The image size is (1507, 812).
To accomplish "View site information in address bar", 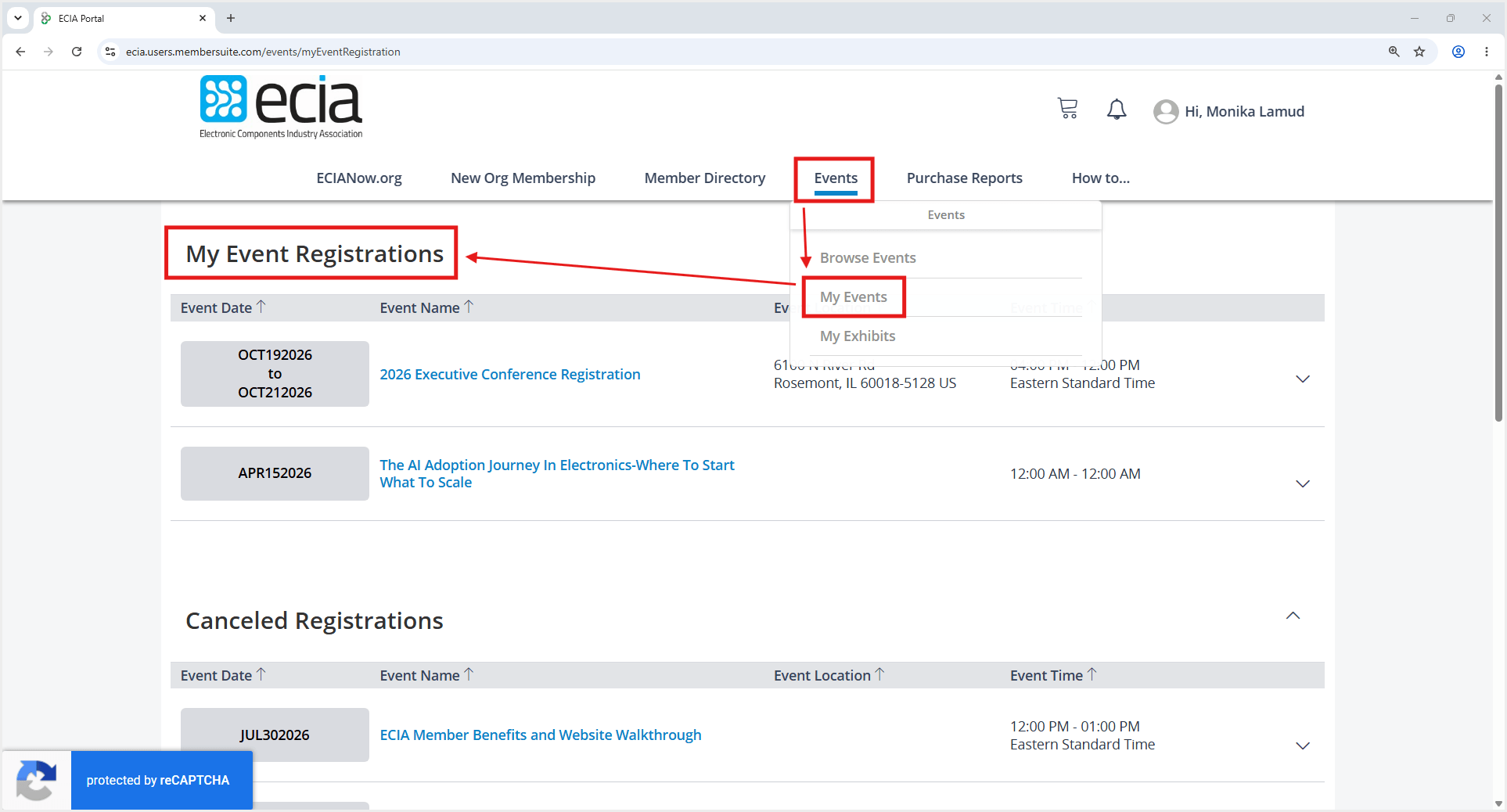I will click(110, 52).
